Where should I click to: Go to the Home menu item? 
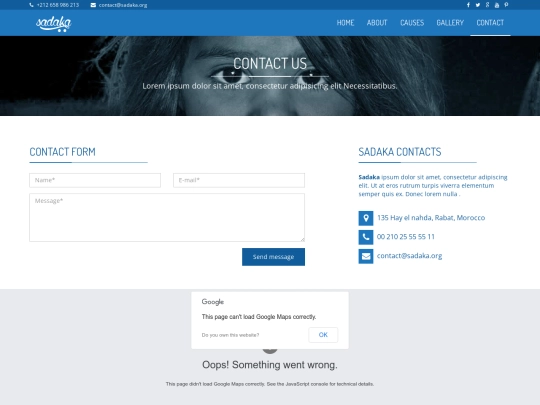tap(345, 23)
